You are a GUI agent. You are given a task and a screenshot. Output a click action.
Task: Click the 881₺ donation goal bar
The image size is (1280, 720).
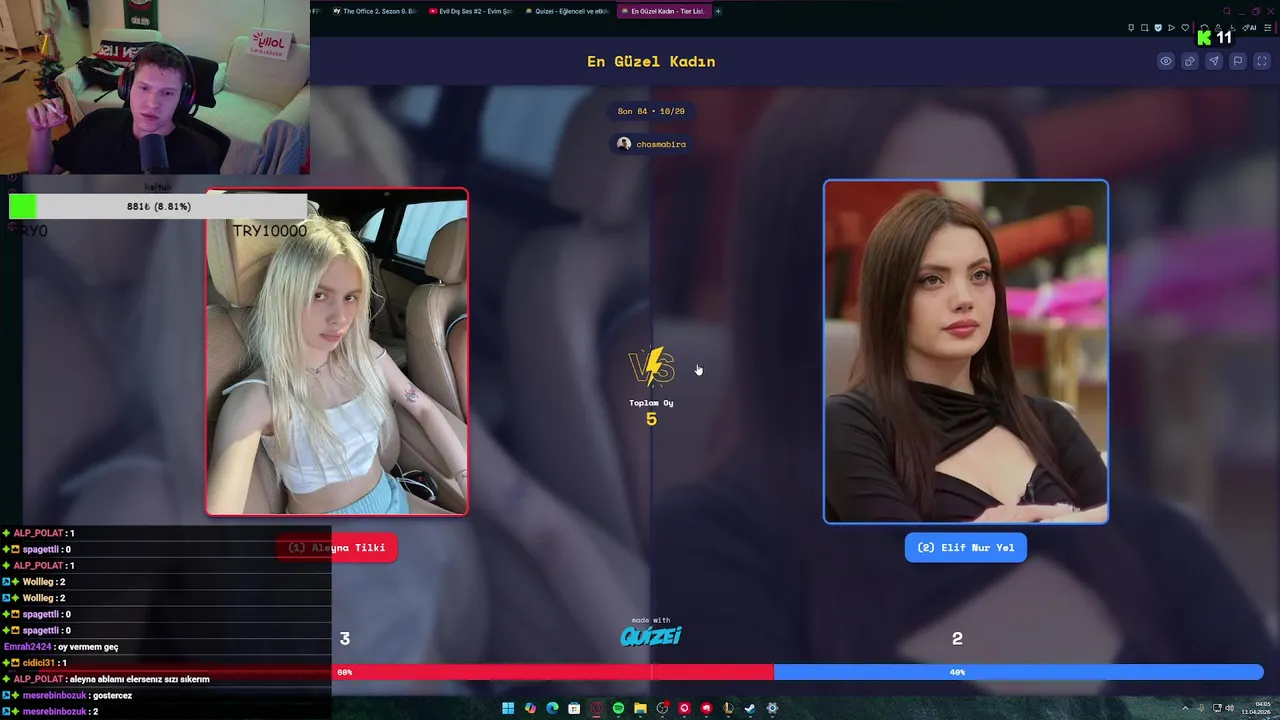158,206
